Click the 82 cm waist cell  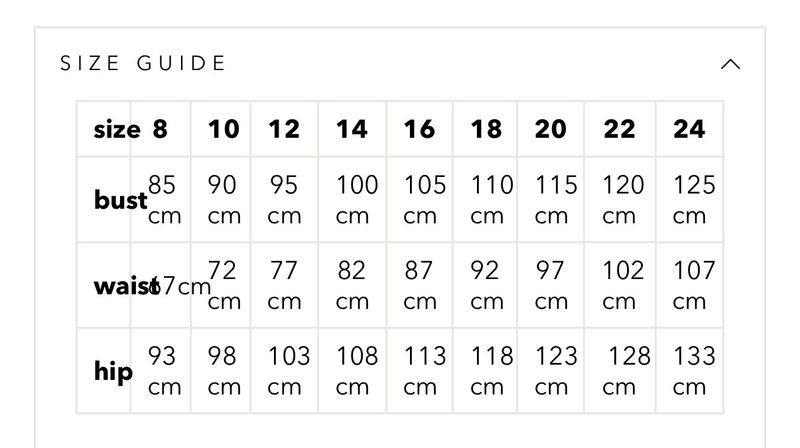pos(352,286)
